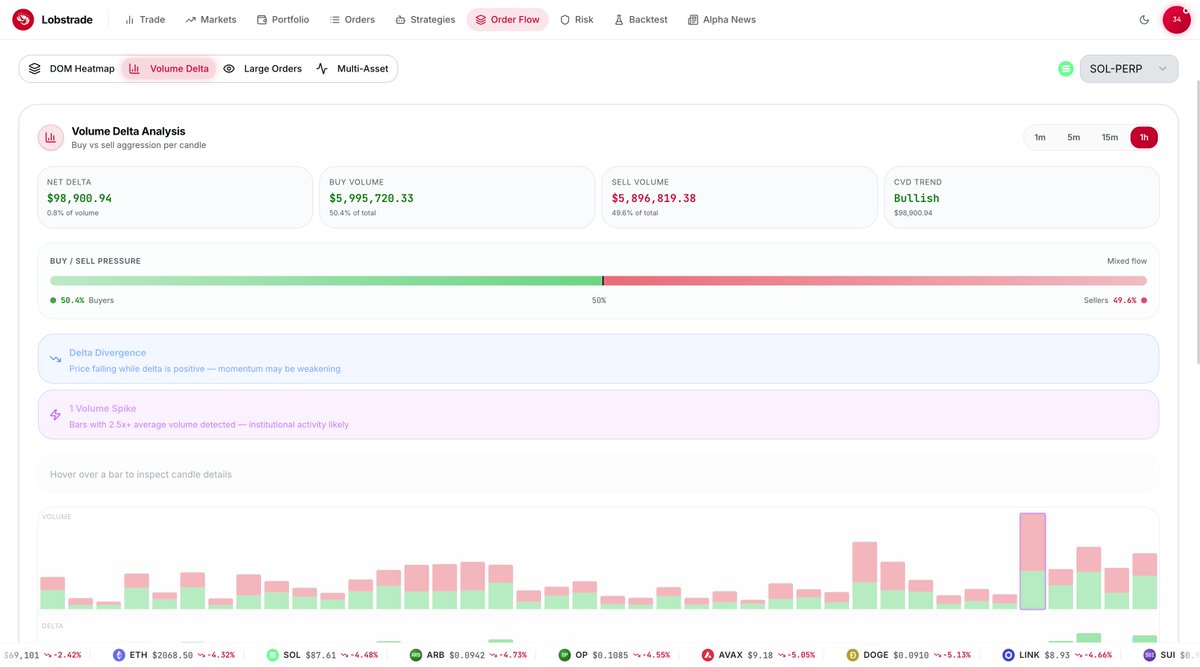Click the first volume bar on the left
Screen dimensions: 1200x667
(52, 593)
